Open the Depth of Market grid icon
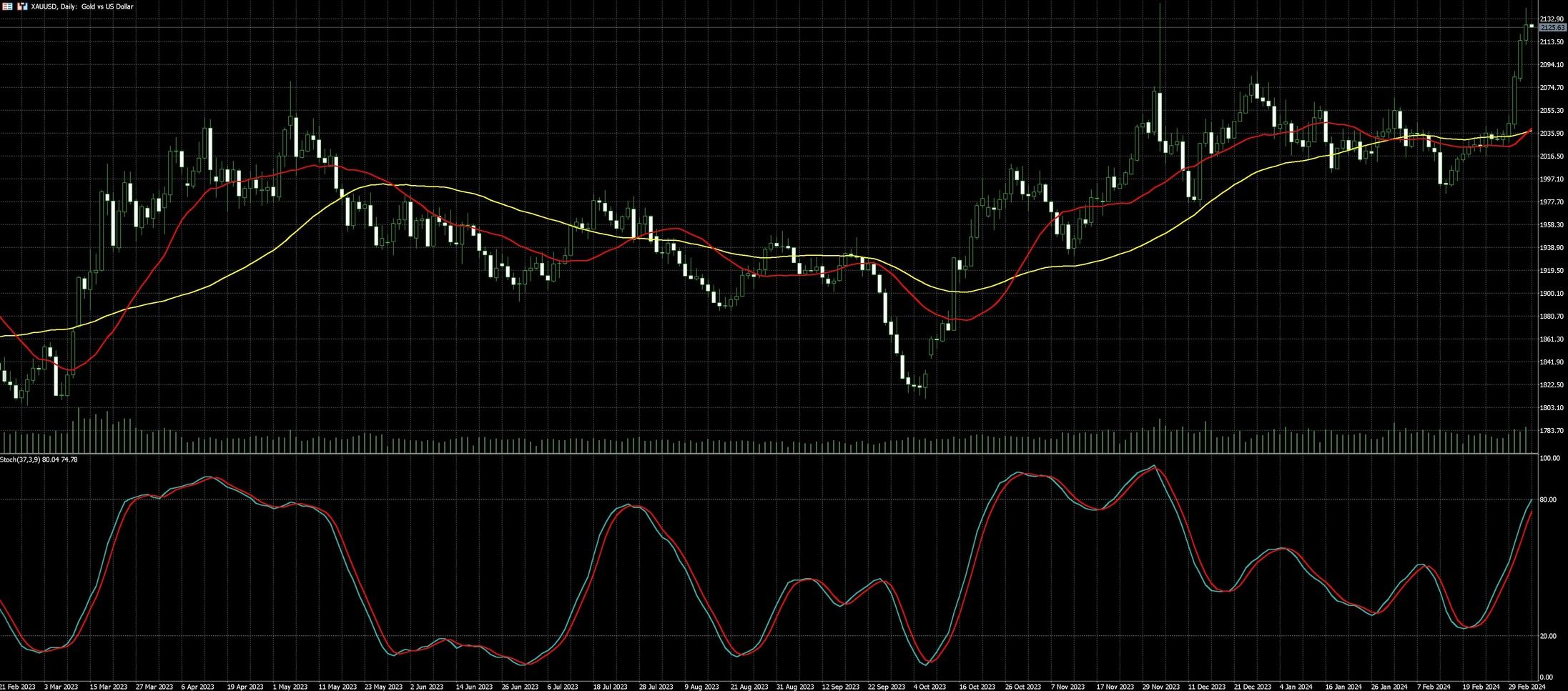Screen dimensions: 1568x691 click(x=7, y=6)
